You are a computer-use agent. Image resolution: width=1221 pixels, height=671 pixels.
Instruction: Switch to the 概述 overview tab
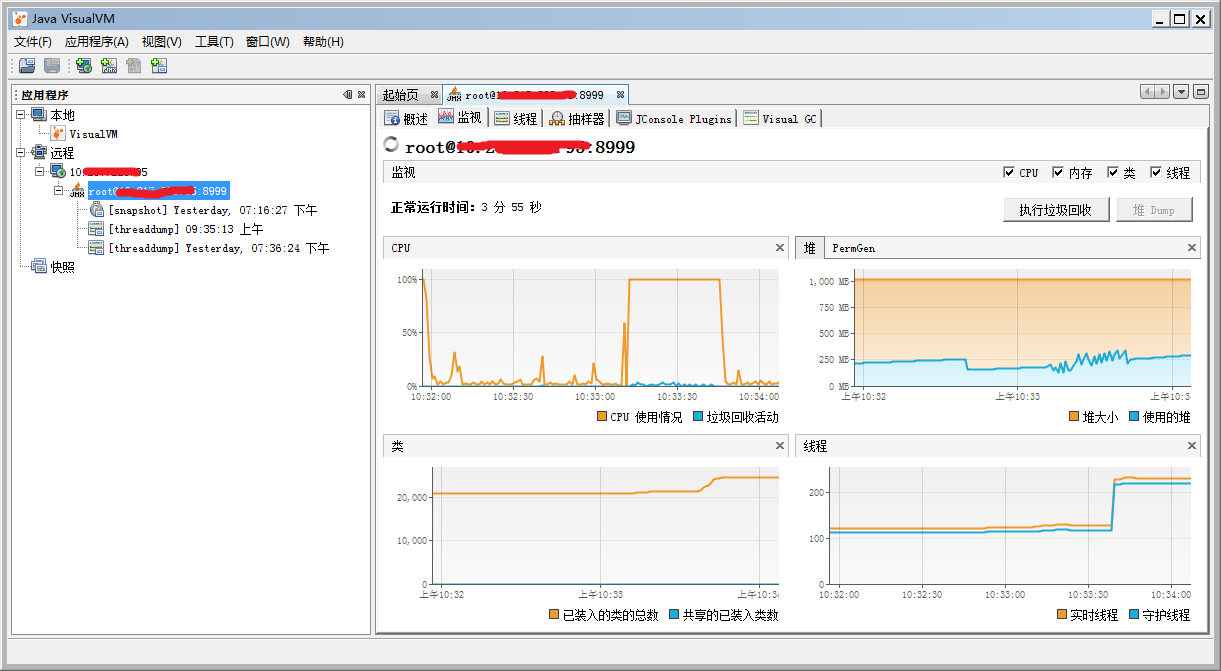[407, 118]
